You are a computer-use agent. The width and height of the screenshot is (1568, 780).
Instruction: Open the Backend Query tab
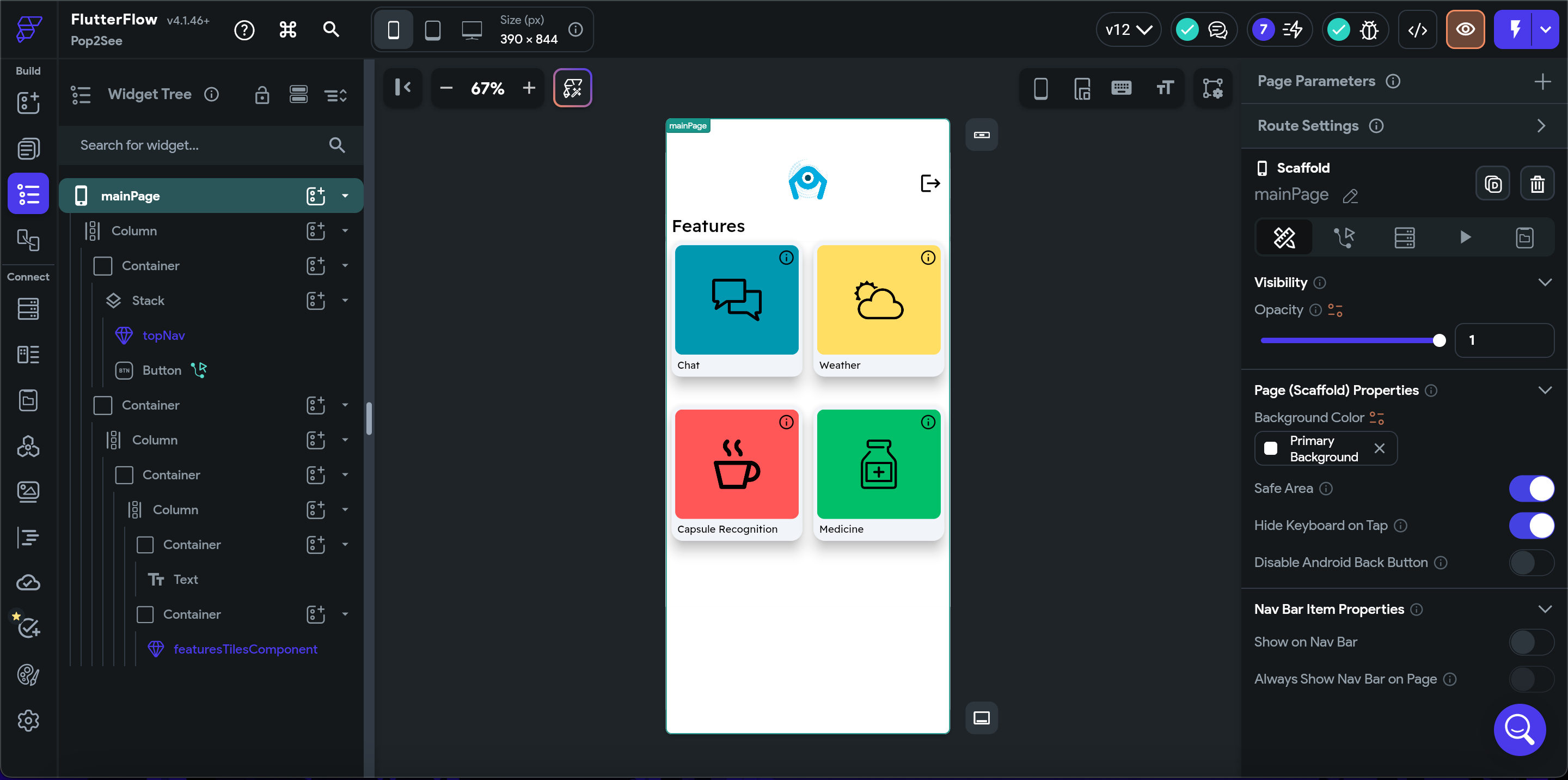1404,237
